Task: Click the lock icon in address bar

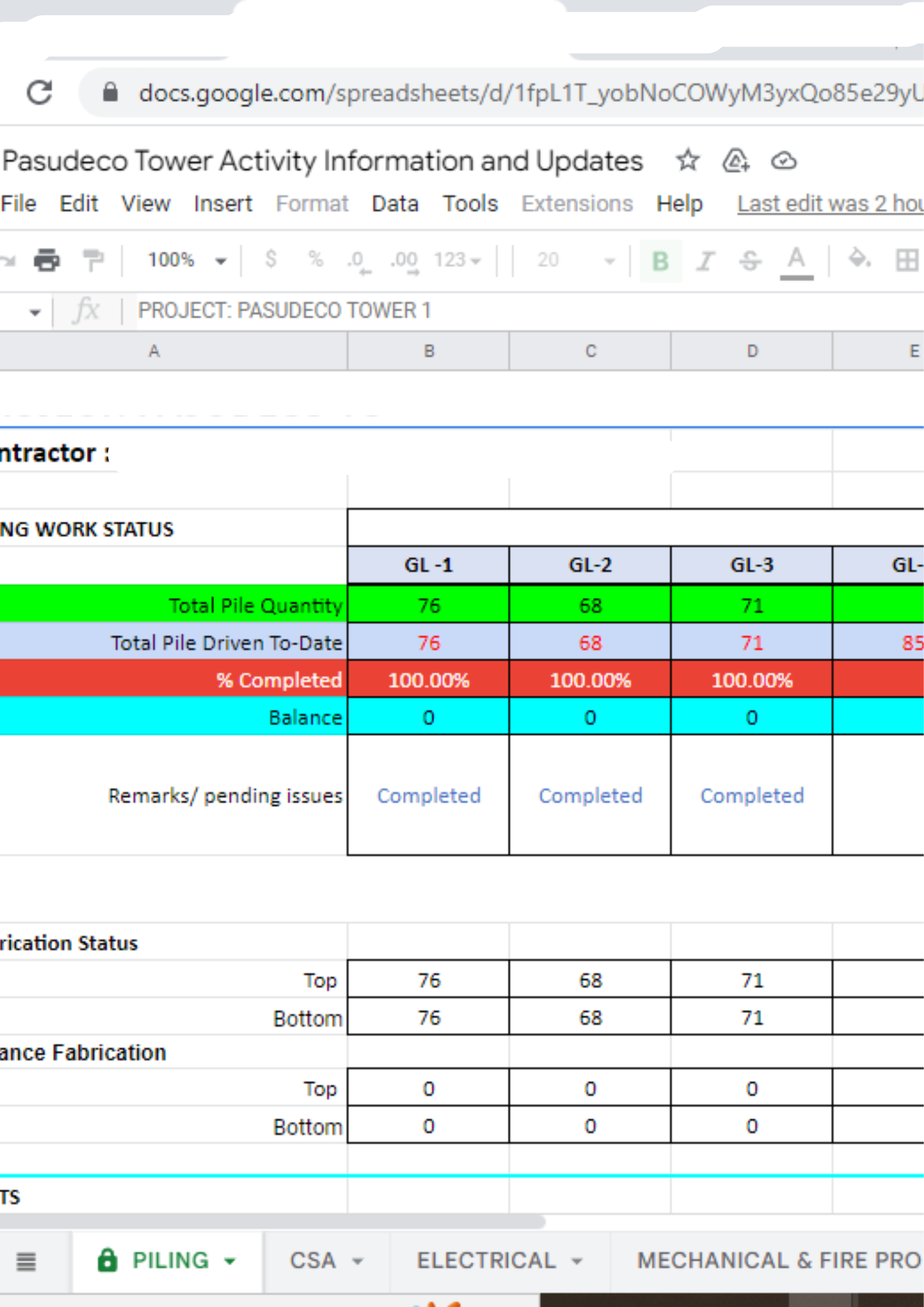Action: (x=111, y=92)
